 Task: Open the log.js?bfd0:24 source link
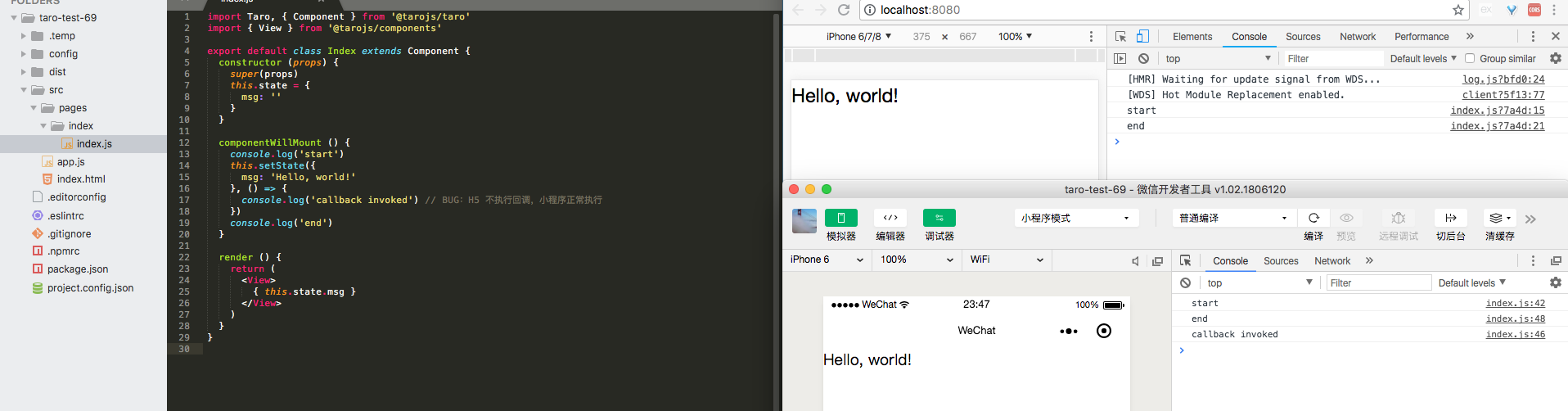[x=1503, y=79]
